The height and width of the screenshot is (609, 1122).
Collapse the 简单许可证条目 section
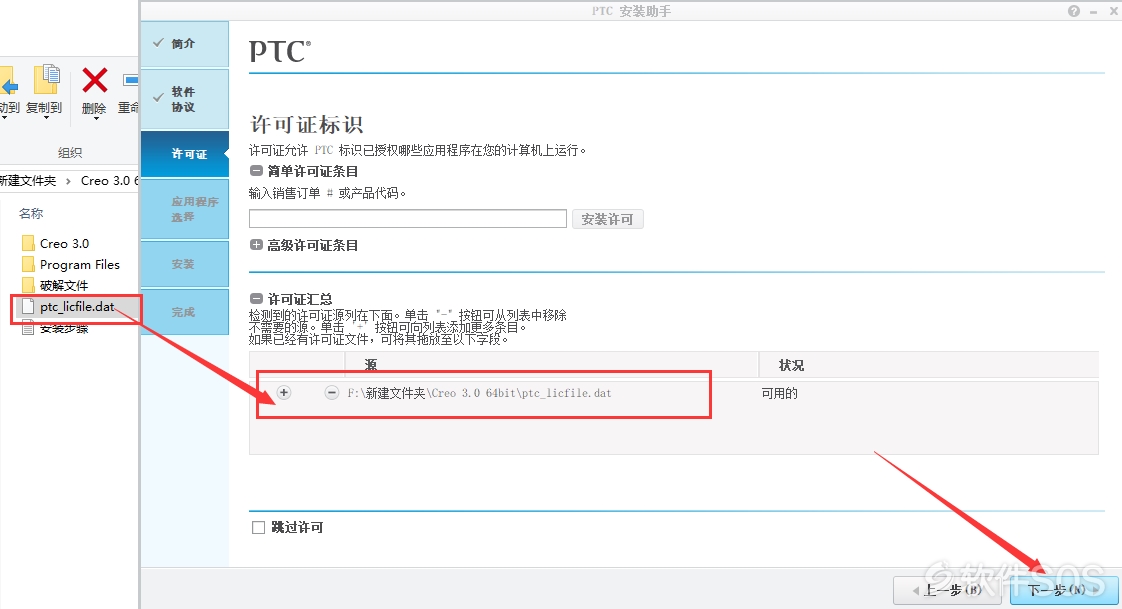pyautogui.click(x=256, y=171)
